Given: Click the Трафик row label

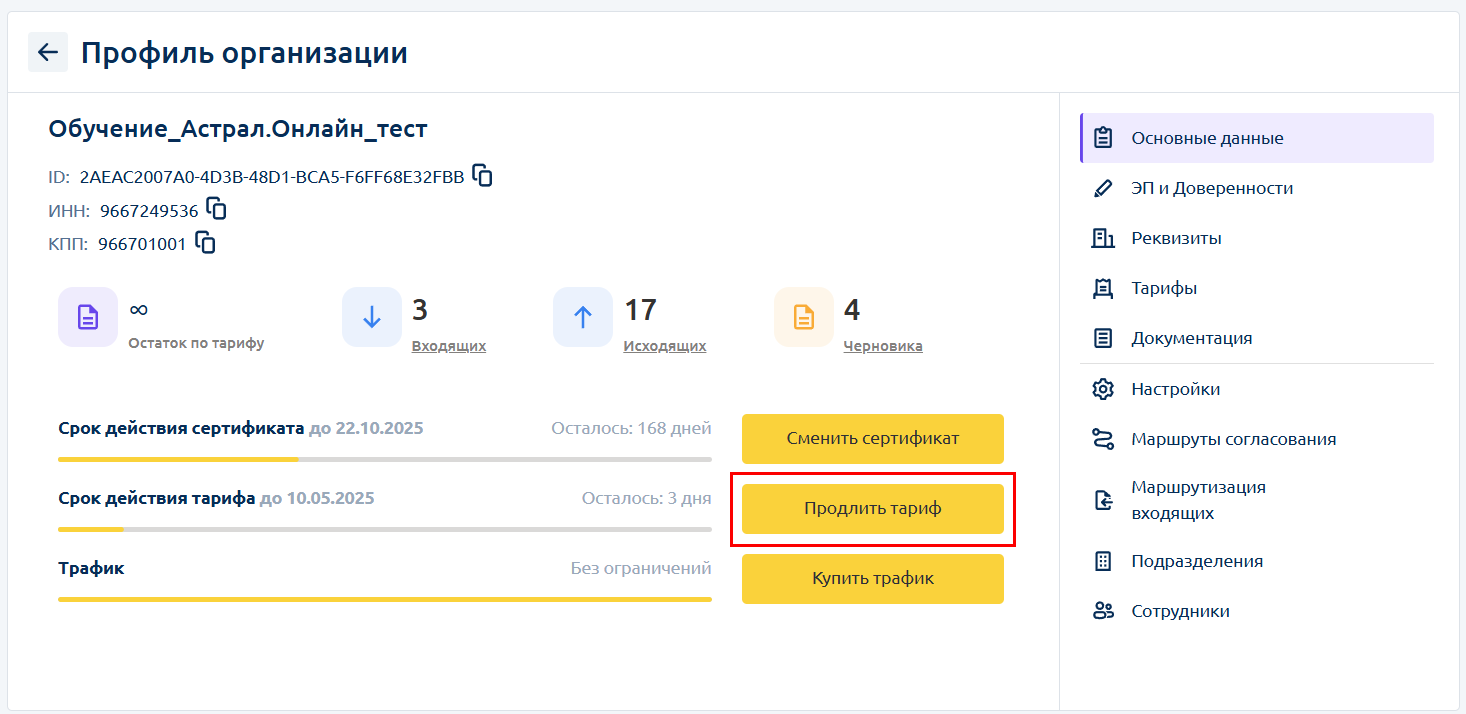Looking at the screenshot, I should [91, 568].
